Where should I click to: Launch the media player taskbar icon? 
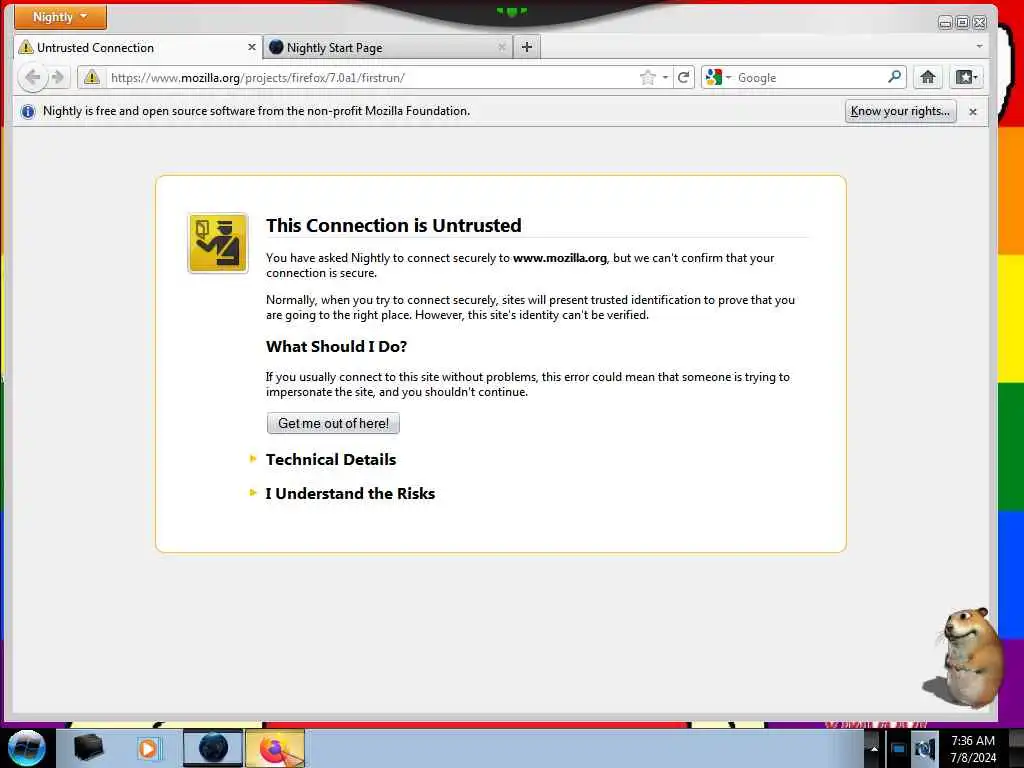pos(149,748)
